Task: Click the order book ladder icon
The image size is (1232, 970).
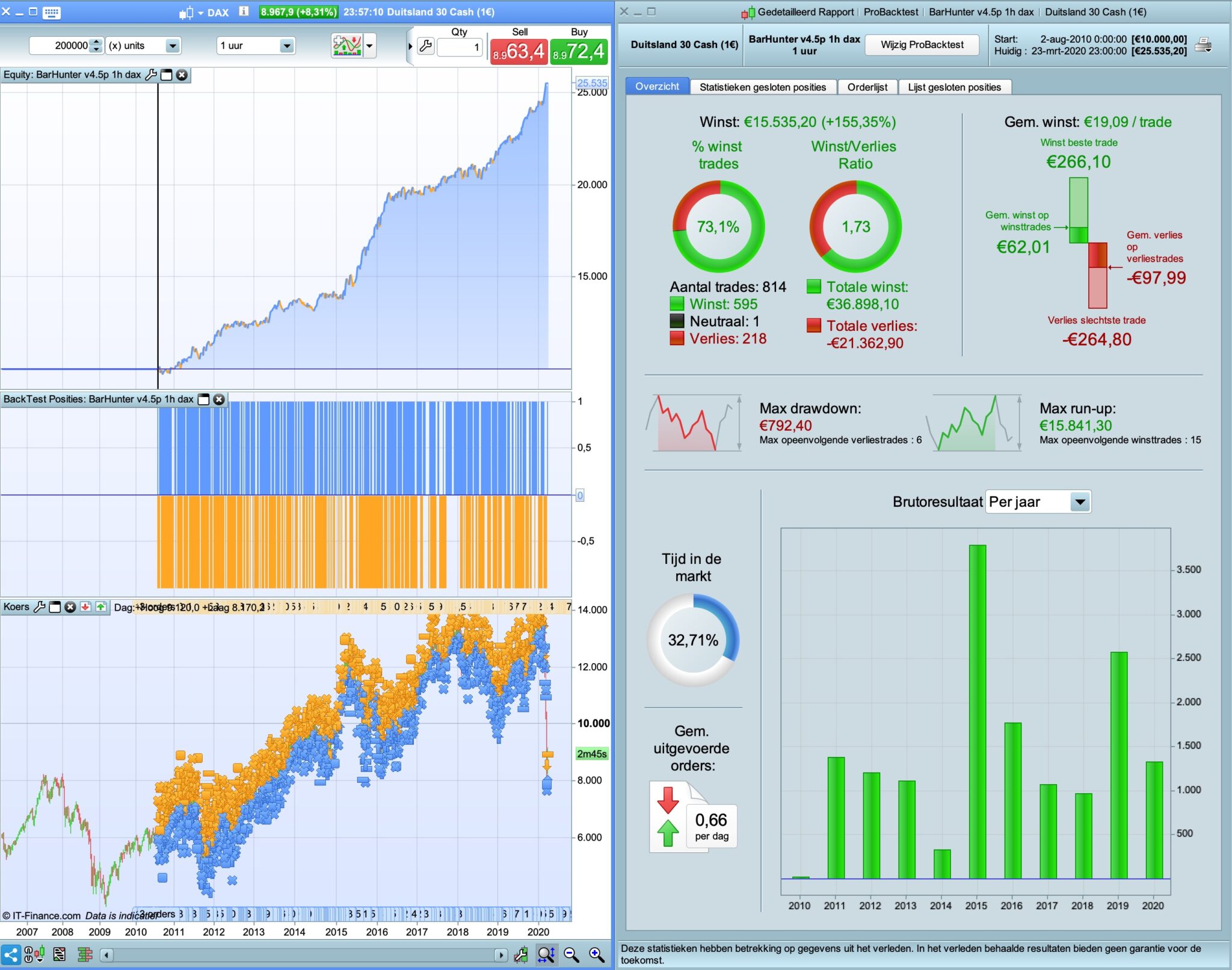Action: tap(85, 955)
